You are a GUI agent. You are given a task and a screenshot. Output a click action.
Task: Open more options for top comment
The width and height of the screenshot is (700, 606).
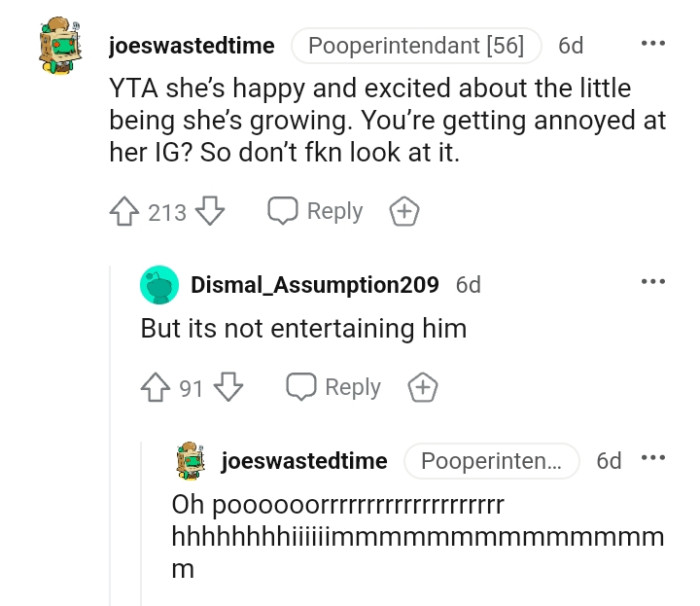653,45
